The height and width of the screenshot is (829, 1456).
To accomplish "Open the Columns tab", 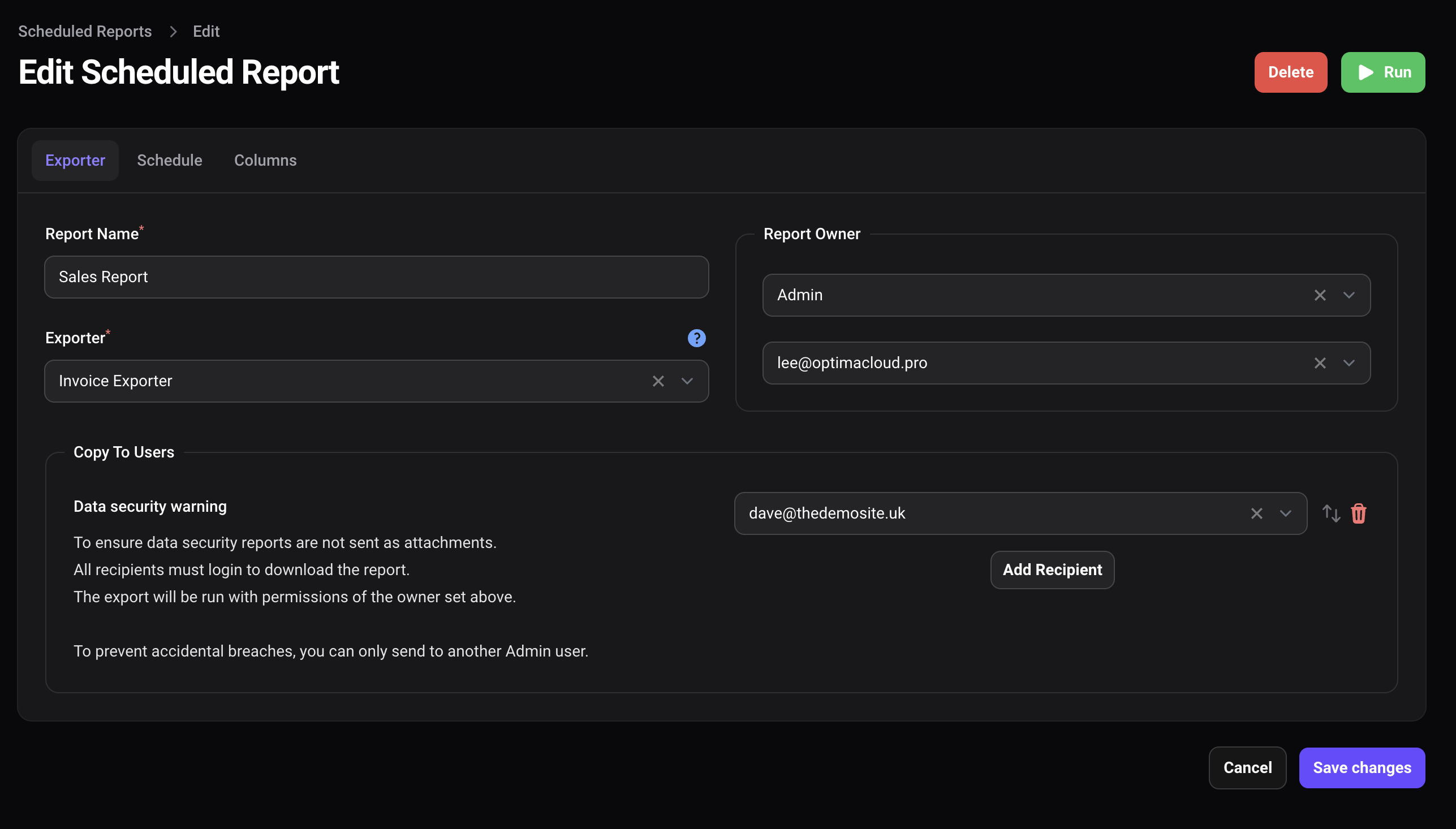I will point(265,160).
